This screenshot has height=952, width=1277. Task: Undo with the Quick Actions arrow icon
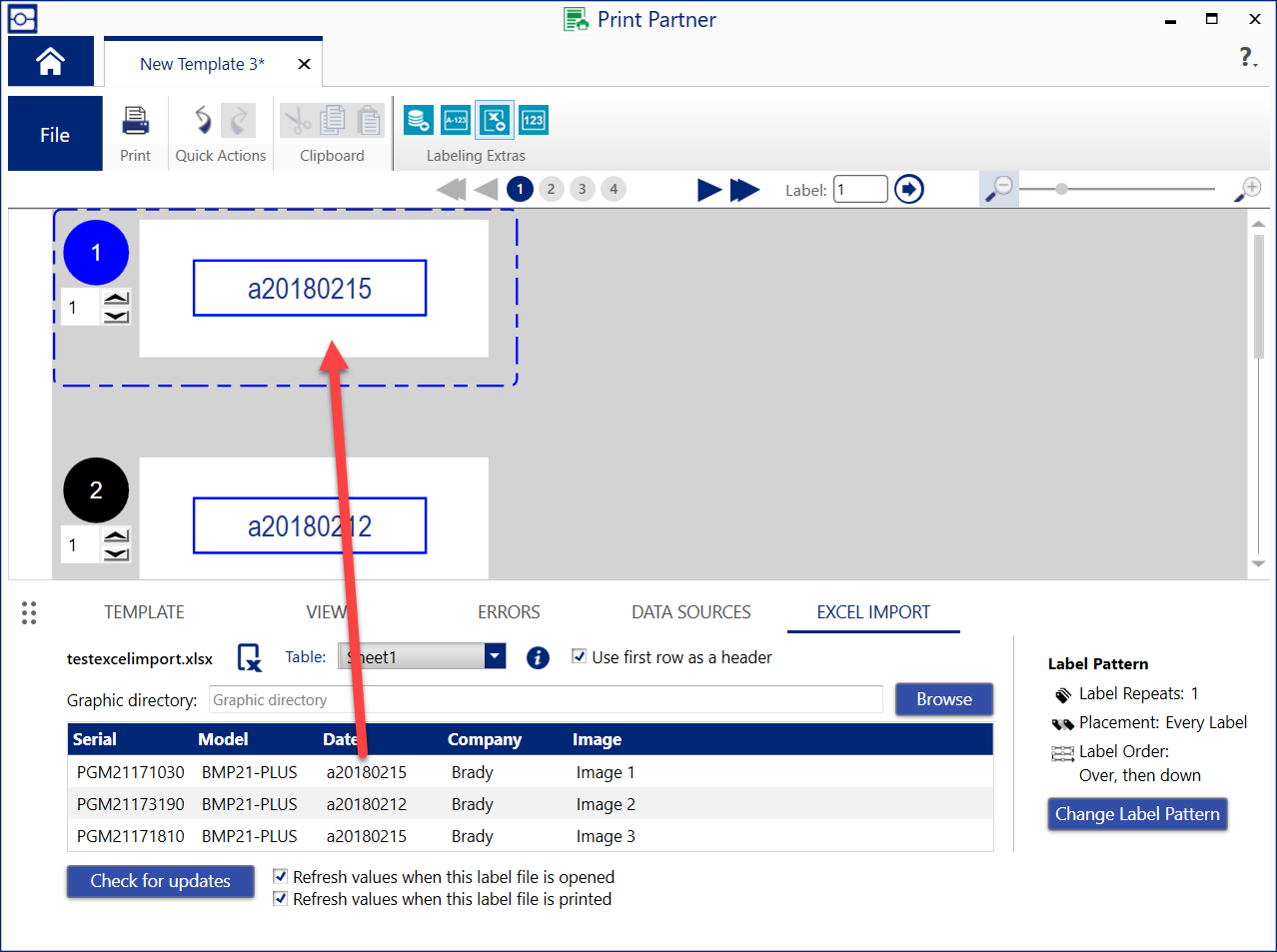[x=202, y=119]
